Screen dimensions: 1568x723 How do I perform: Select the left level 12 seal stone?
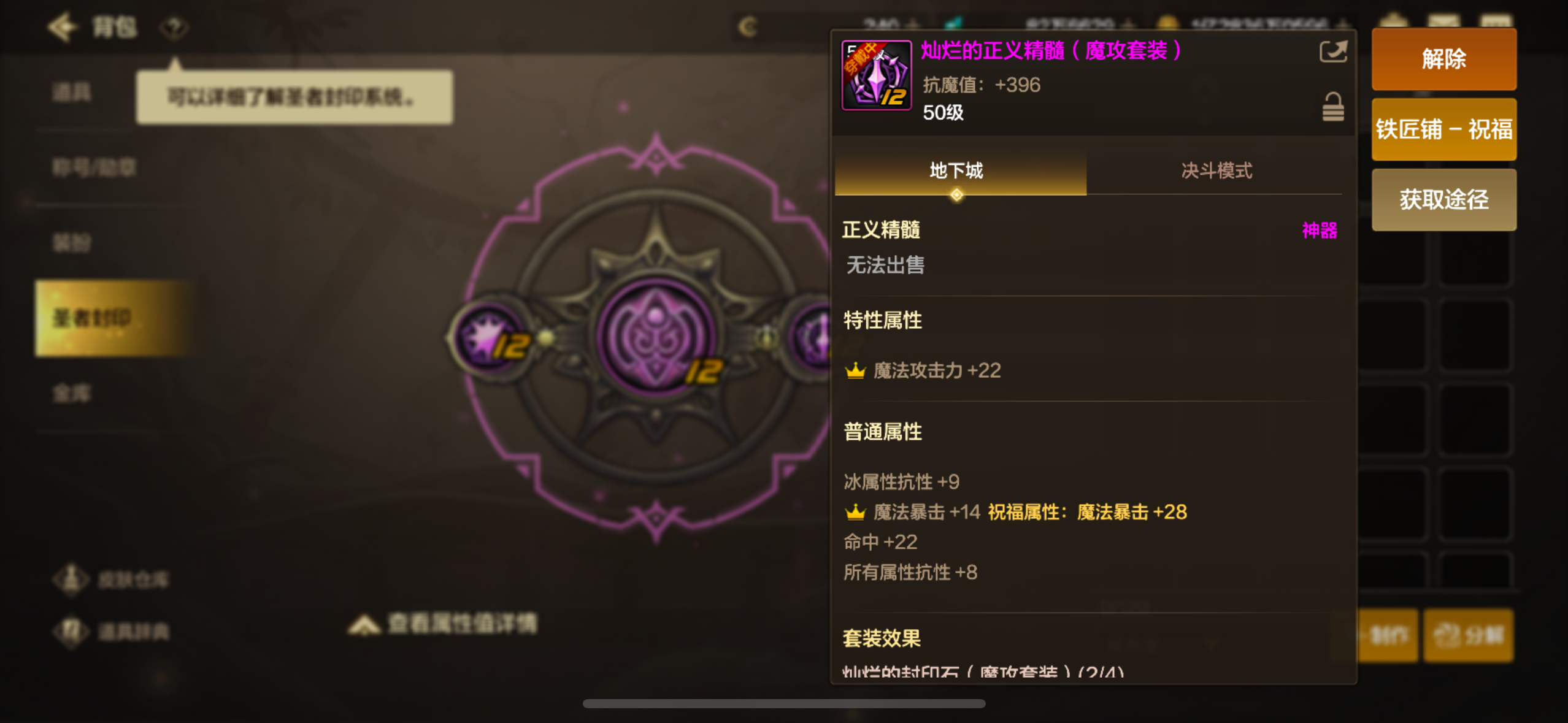491,337
